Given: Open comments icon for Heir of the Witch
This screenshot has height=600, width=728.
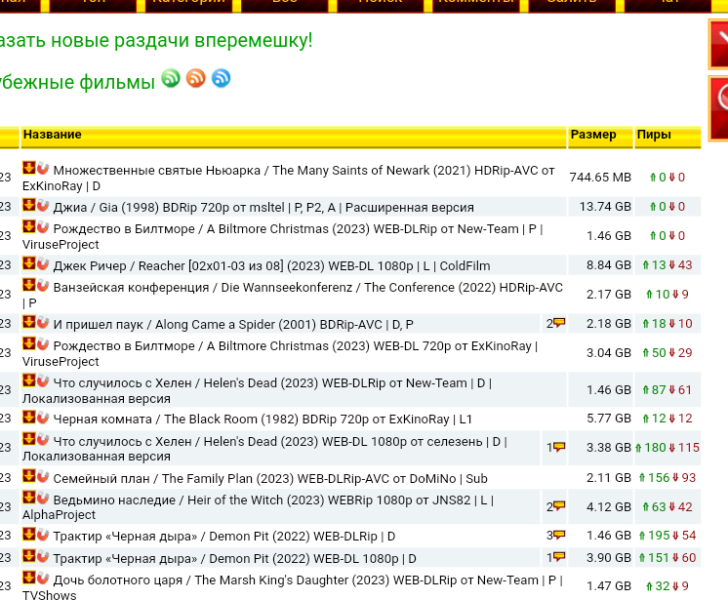Looking at the screenshot, I should coord(559,505).
